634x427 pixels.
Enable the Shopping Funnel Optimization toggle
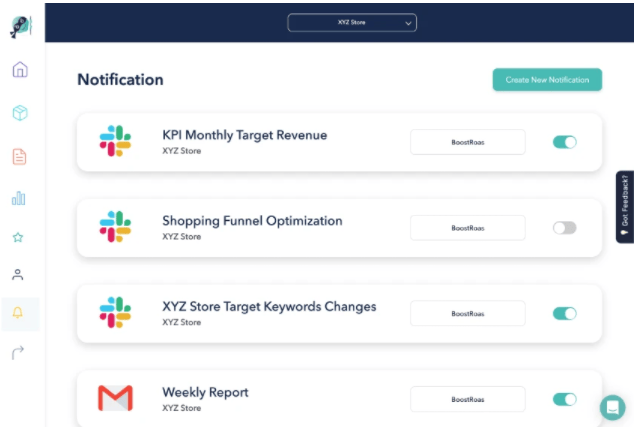[564, 228]
